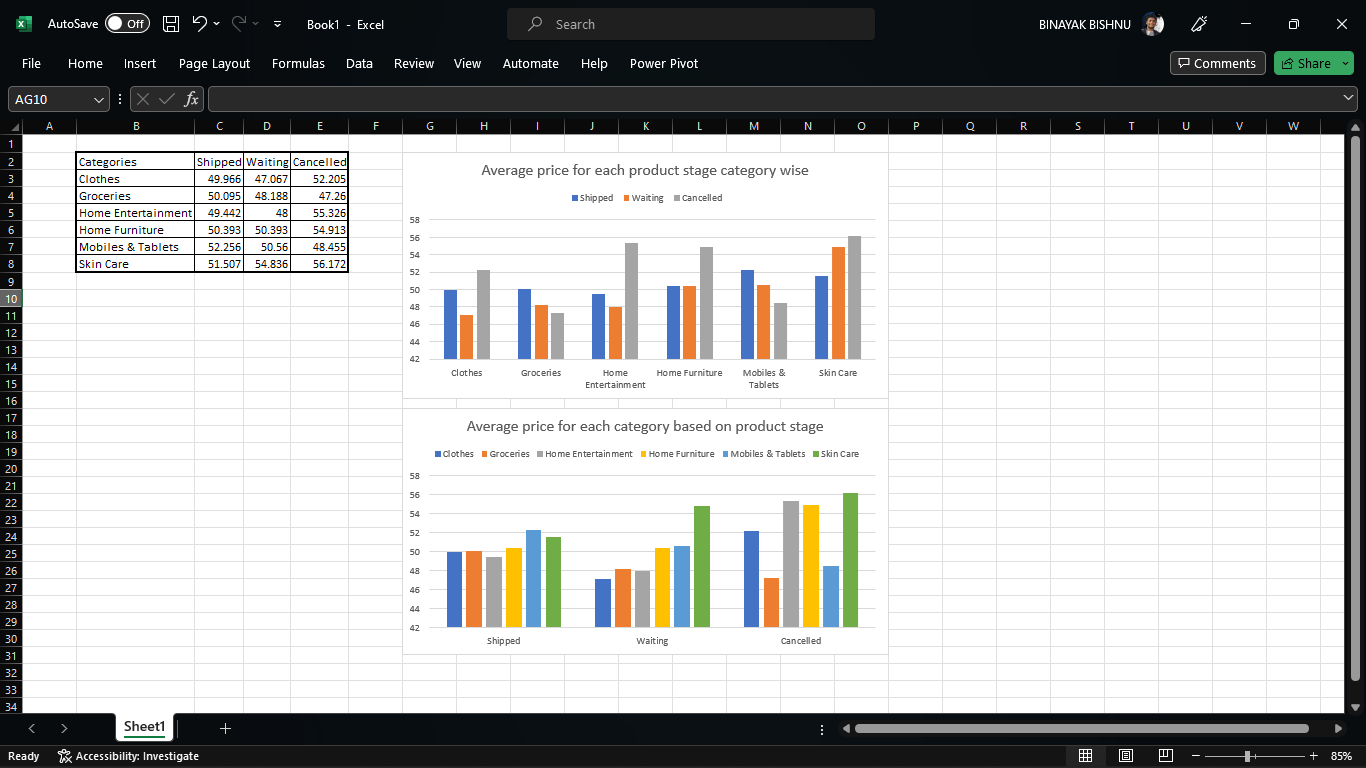Click the Comments button

(x=1217, y=63)
